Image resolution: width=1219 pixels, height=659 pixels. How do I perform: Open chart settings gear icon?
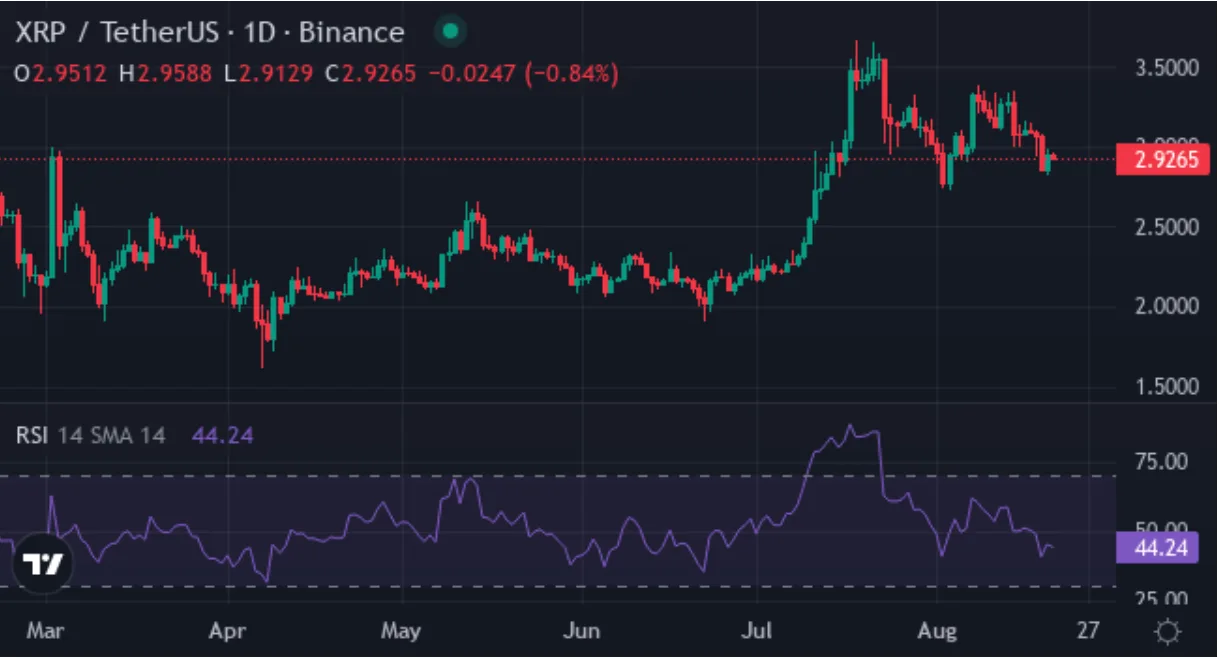tap(1166, 632)
